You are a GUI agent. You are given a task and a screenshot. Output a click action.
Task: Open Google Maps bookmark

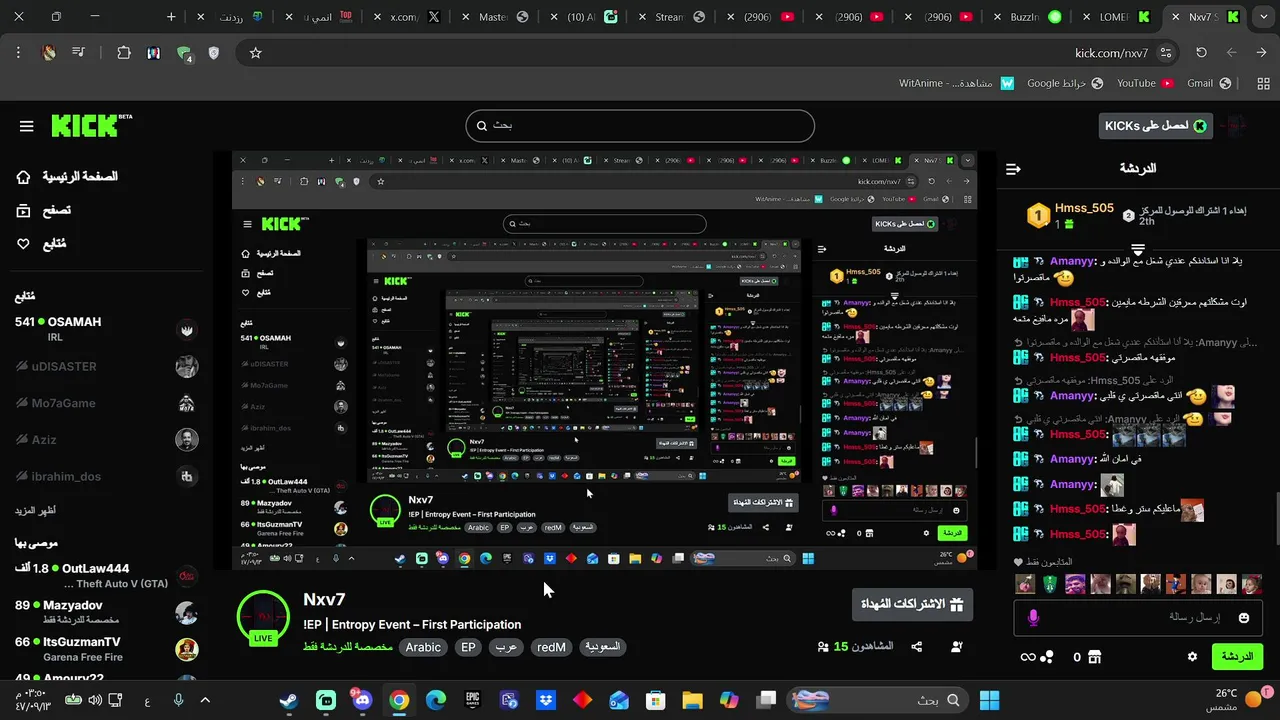(x=1065, y=83)
